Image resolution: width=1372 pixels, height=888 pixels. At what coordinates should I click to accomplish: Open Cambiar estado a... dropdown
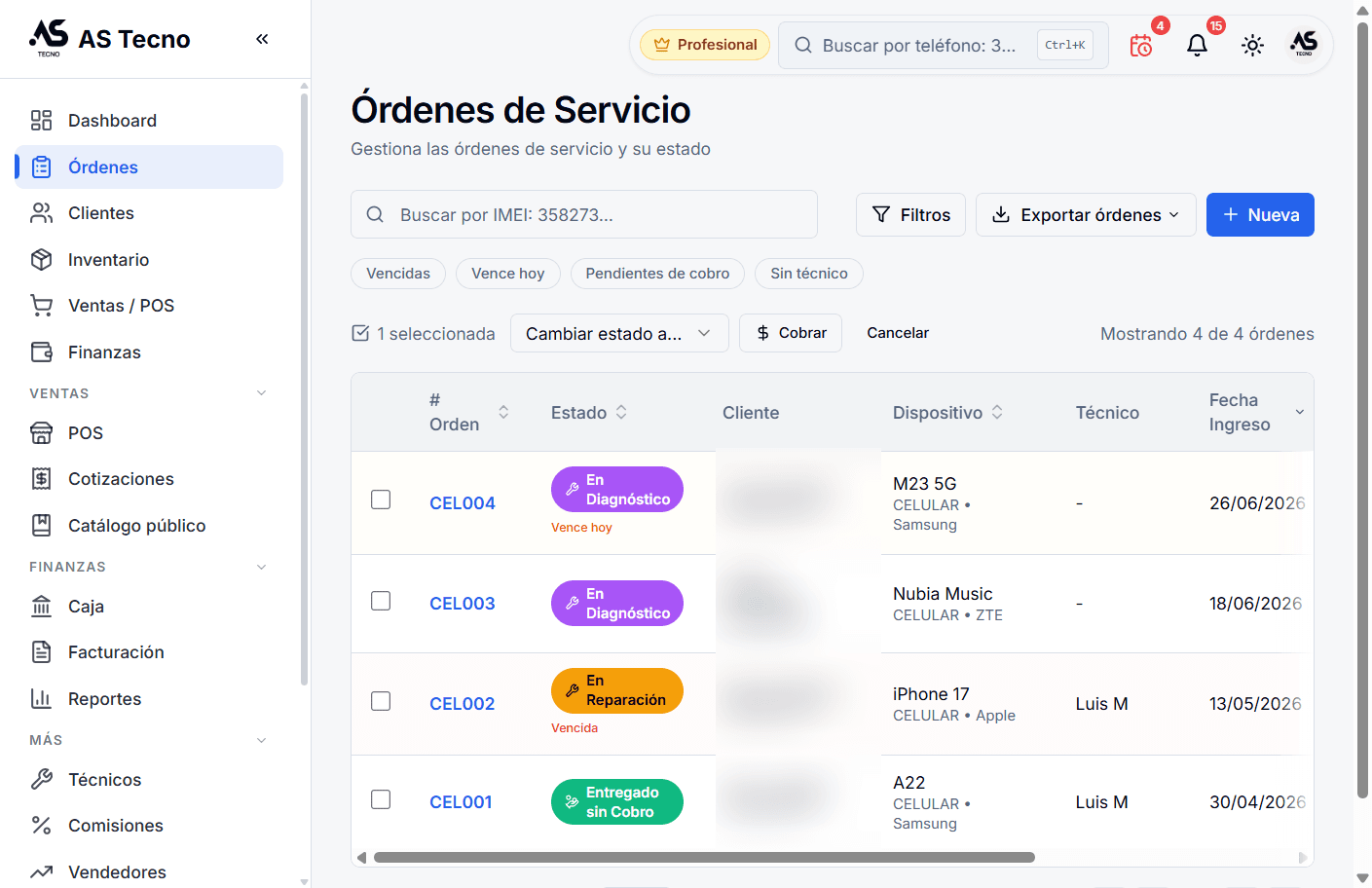point(619,333)
